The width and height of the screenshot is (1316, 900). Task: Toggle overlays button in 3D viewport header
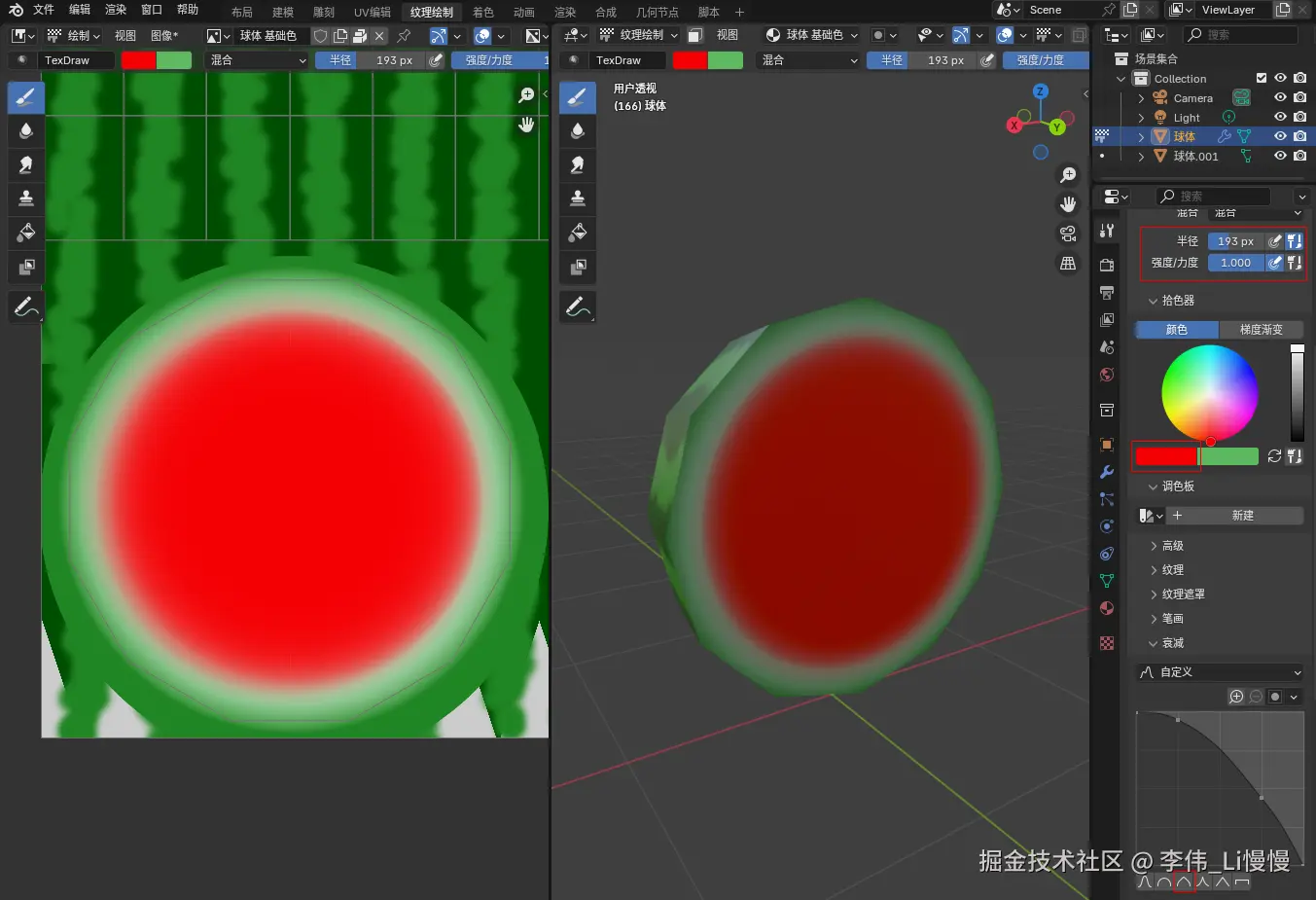tap(1006, 35)
